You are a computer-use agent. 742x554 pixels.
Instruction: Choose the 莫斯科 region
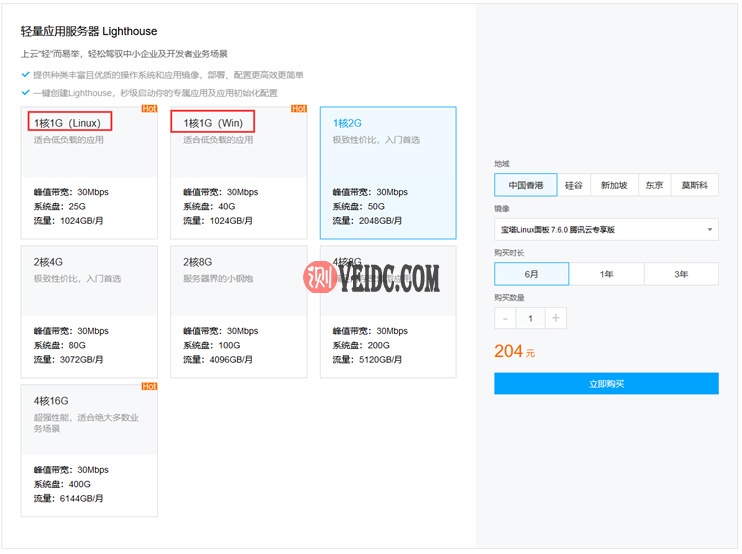[x=695, y=185]
